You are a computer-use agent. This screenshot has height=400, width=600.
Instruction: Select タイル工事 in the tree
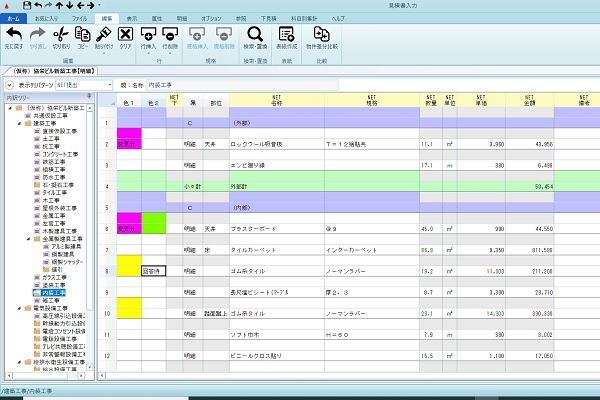point(54,193)
